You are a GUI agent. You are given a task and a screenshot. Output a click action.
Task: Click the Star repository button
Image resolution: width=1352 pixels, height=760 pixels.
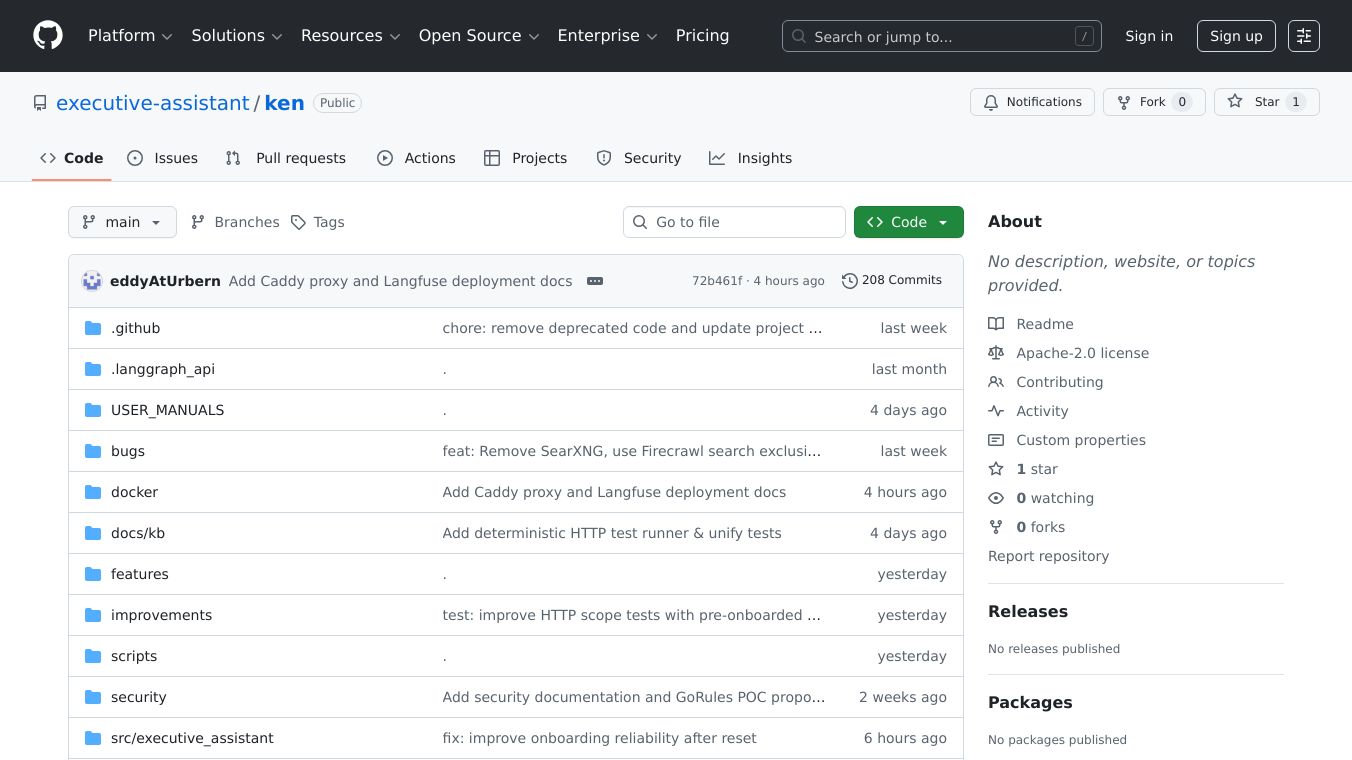pos(1266,102)
